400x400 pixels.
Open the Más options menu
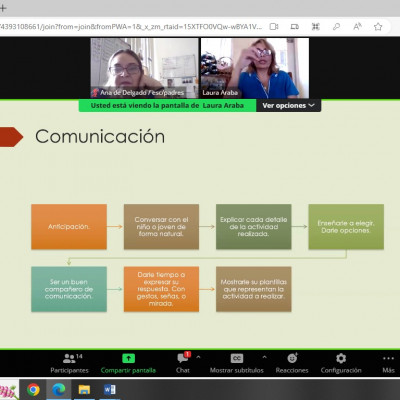tap(388, 363)
